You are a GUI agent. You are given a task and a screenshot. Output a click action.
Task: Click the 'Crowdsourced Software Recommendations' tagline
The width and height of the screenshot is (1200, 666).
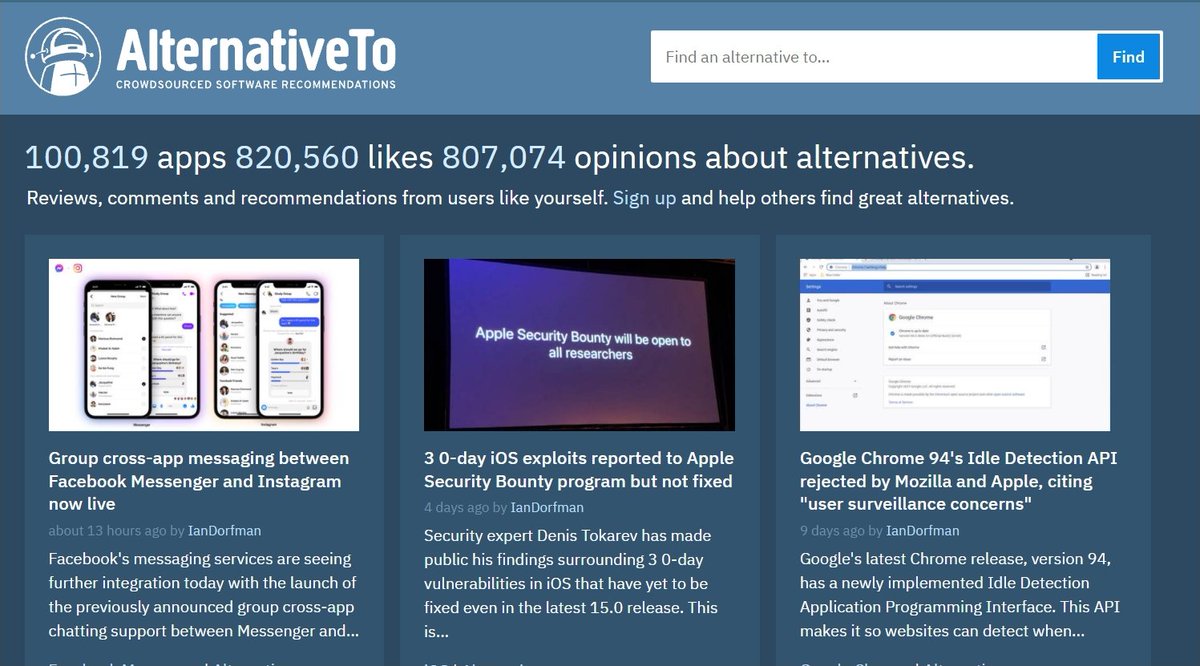tap(256, 85)
